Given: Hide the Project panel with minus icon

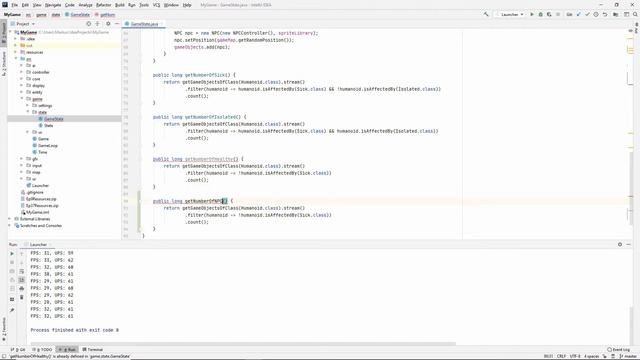Looking at the screenshot, I should coord(117,24).
